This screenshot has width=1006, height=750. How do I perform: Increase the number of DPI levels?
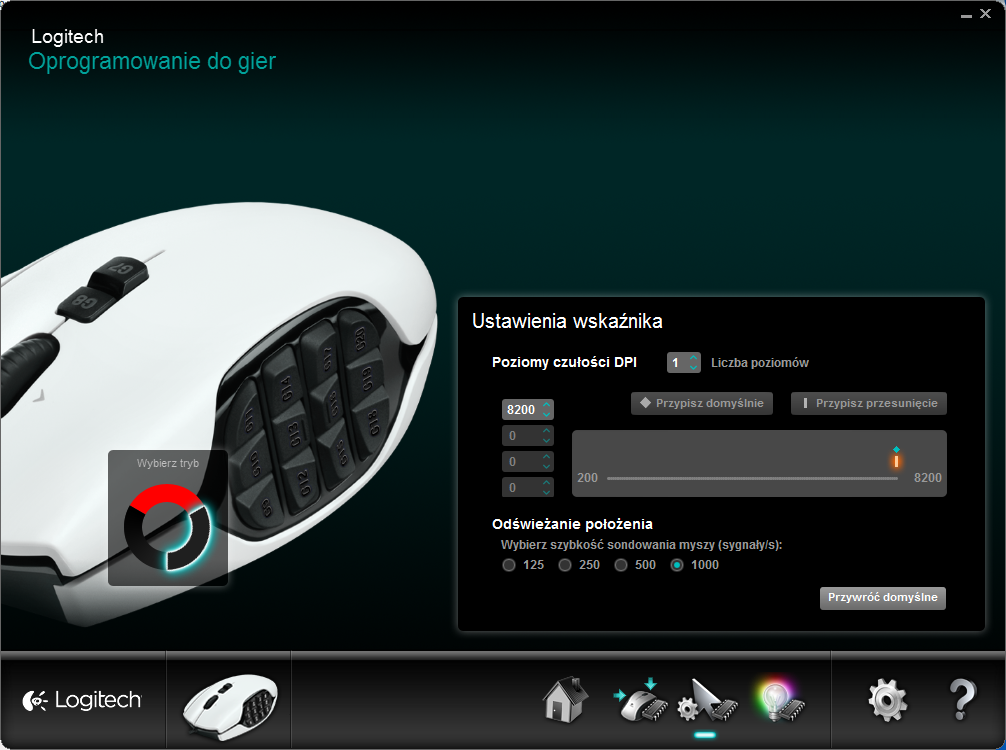pyautogui.click(x=694, y=358)
